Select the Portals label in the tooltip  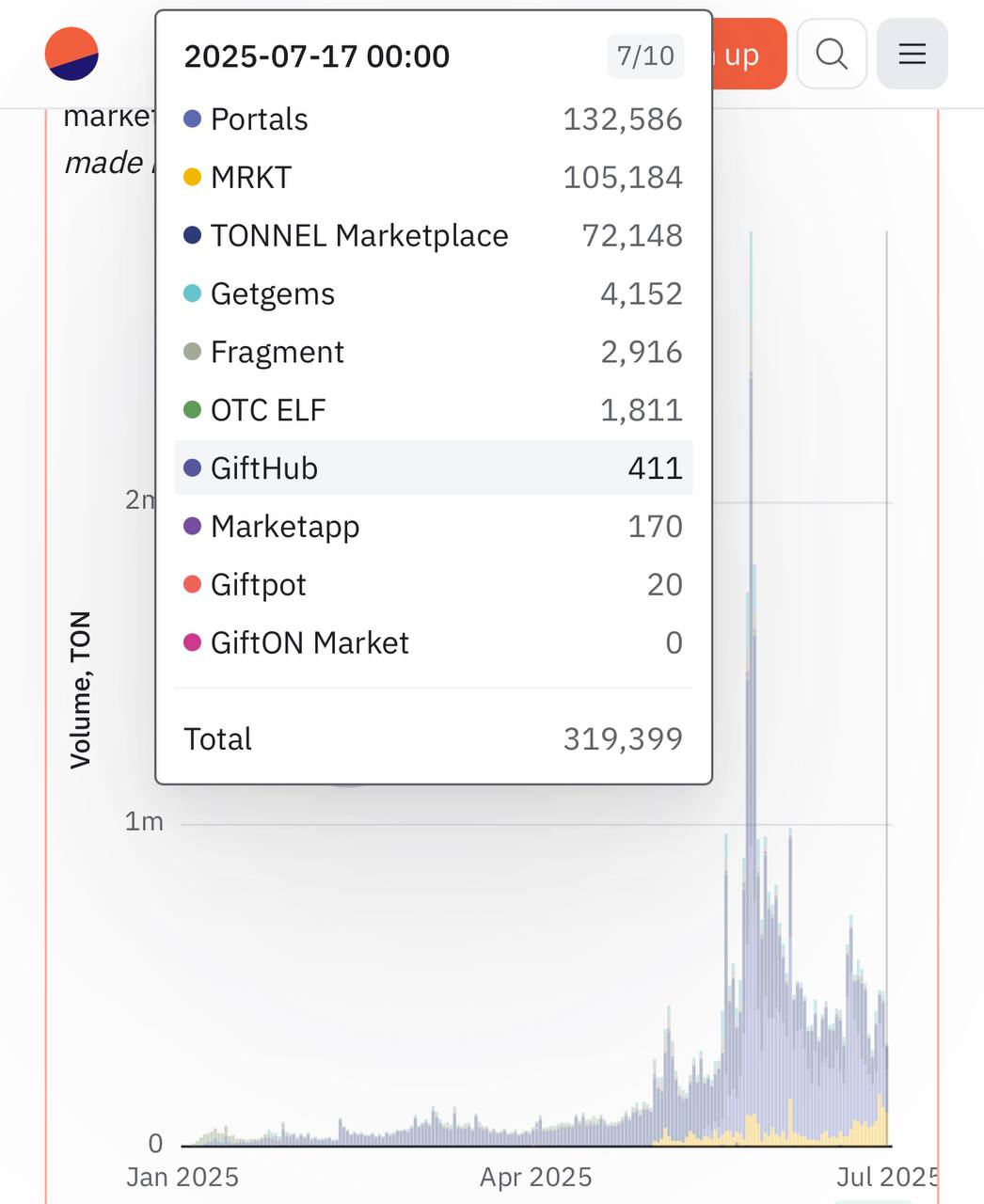tap(260, 119)
